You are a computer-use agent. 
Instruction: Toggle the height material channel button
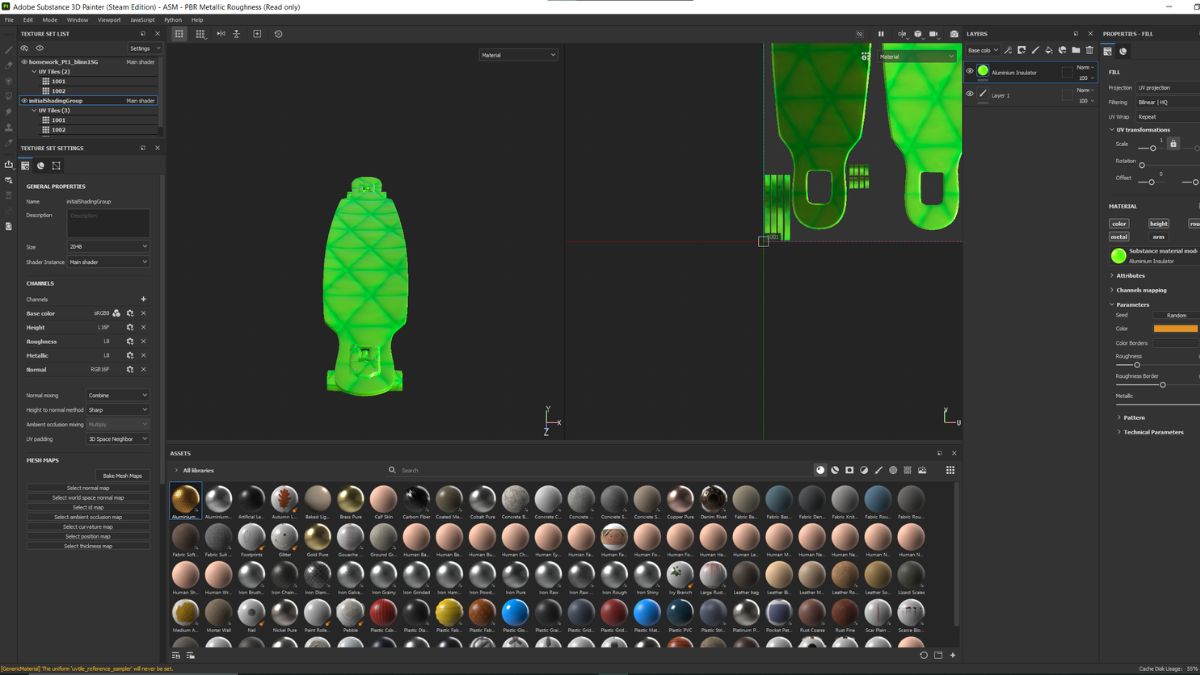(x=1158, y=224)
